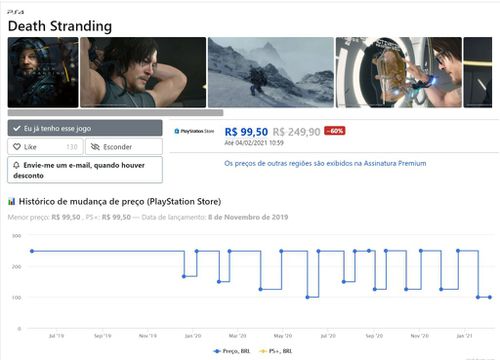Click the screenshot gallery horizontal scrollbar
This screenshot has height=360, width=500.
[115, 113]
